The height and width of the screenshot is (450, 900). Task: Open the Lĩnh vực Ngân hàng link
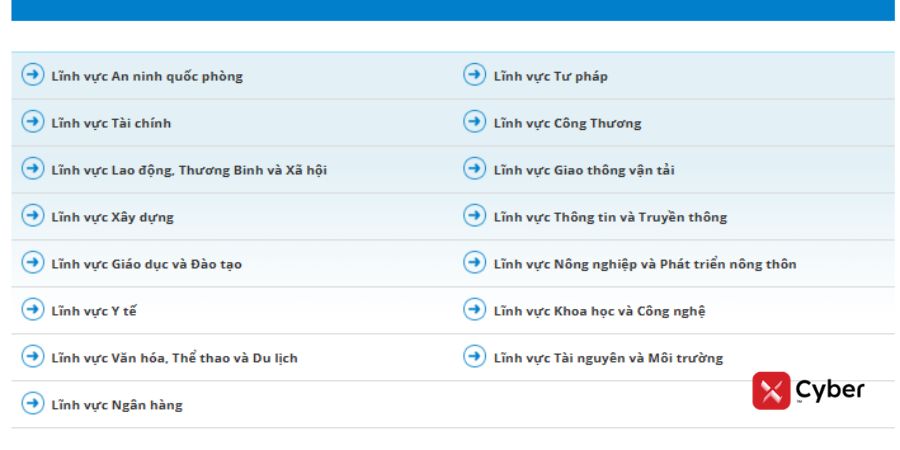(x=117, y=405)
